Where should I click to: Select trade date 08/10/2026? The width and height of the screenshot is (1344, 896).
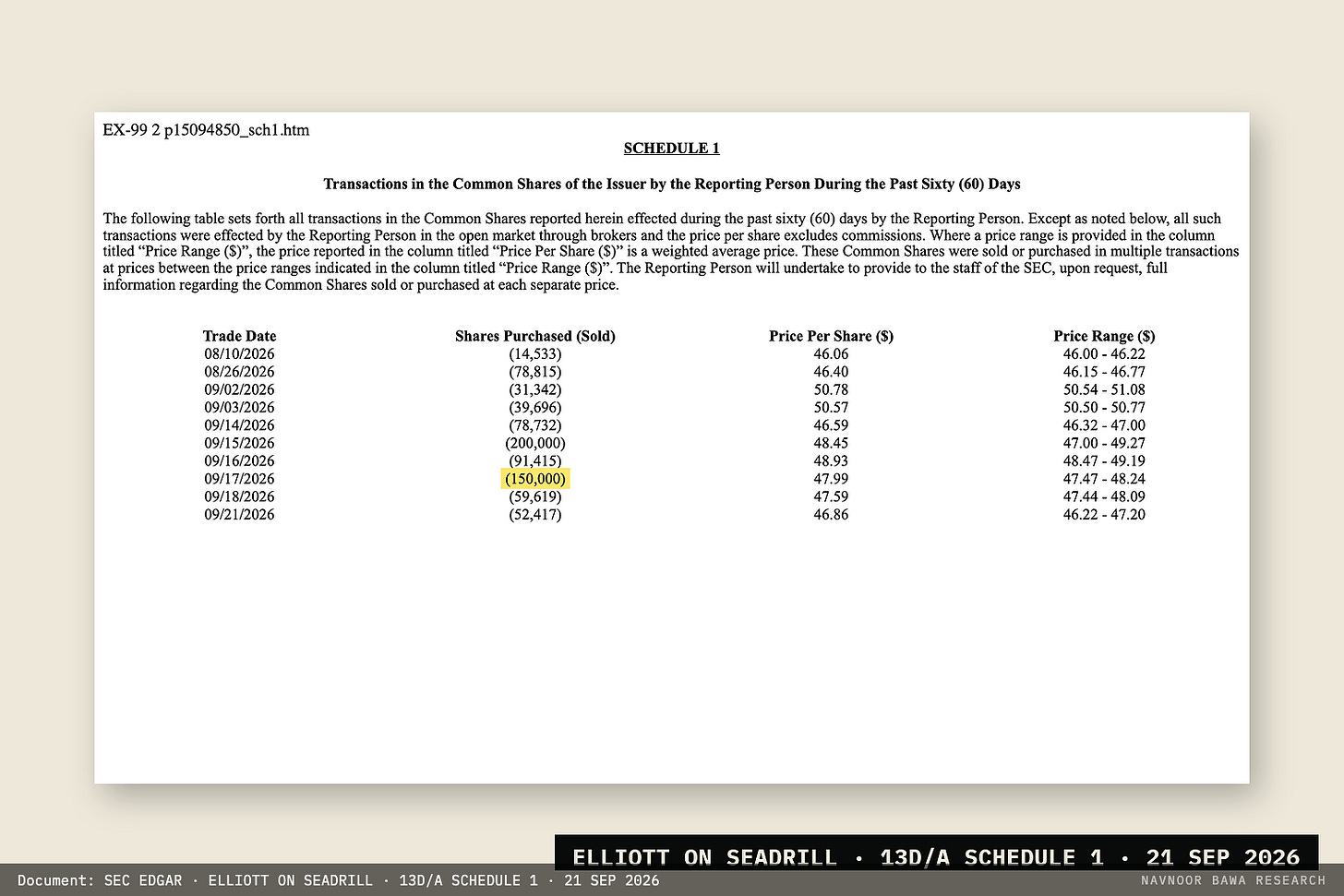click(x=239, y=354)
